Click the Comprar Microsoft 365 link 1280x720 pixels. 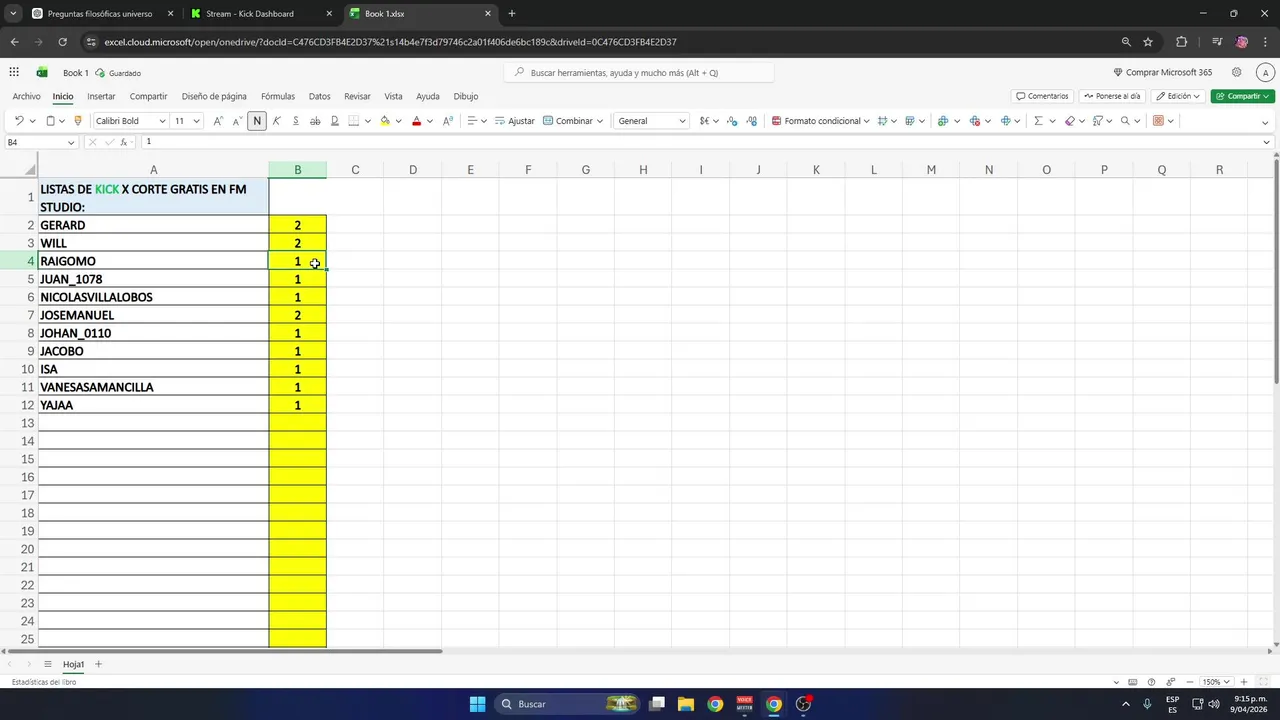click(1162, 72)
